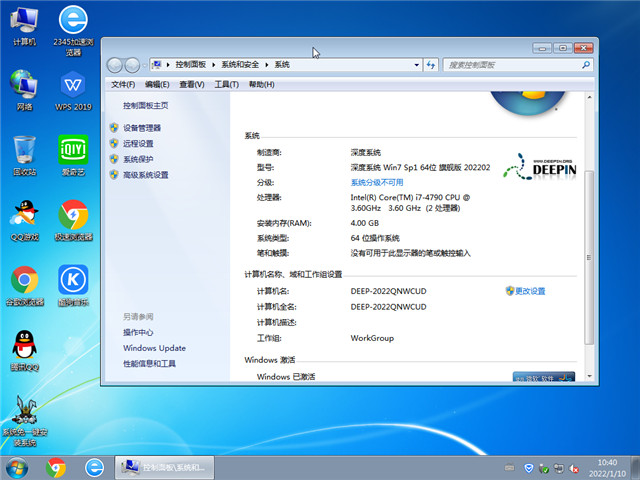Open the 2345 browser desktop icon
Image resolution: width=640 pixels, height=480 pixels.
(72, 20)
